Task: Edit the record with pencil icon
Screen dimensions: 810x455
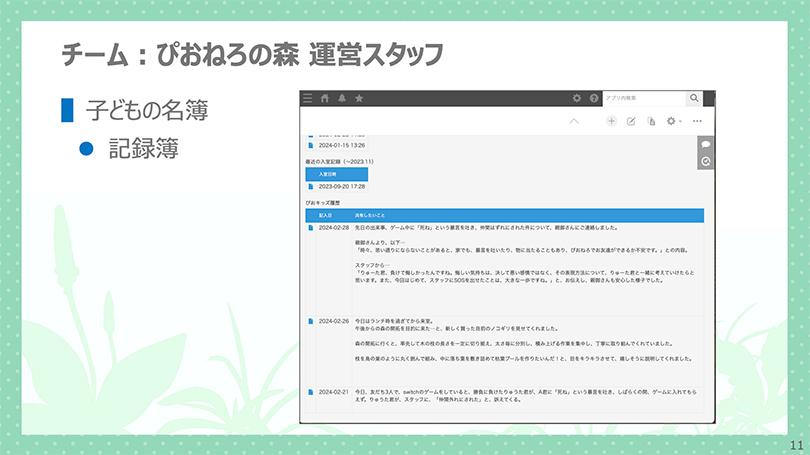Action: pyautogui.click(x=631, y=121)
